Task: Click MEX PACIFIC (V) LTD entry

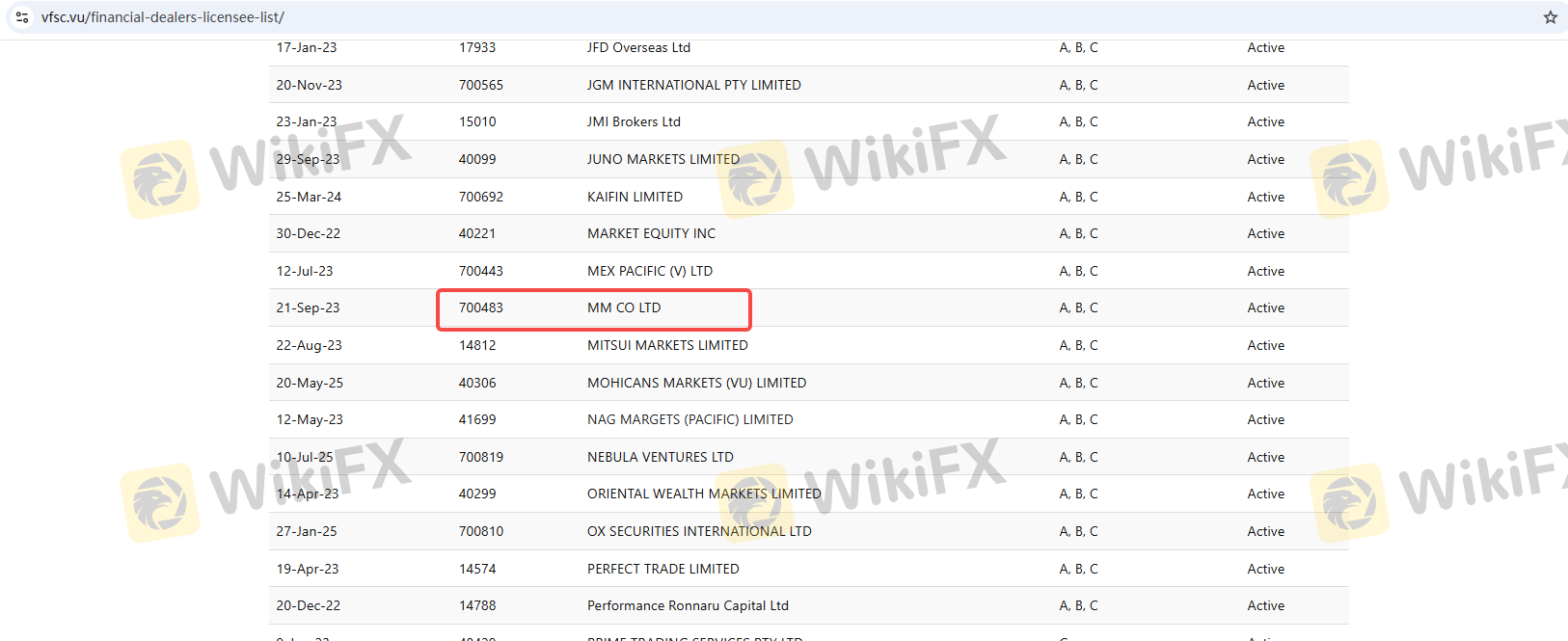Action: coord(650,272)
